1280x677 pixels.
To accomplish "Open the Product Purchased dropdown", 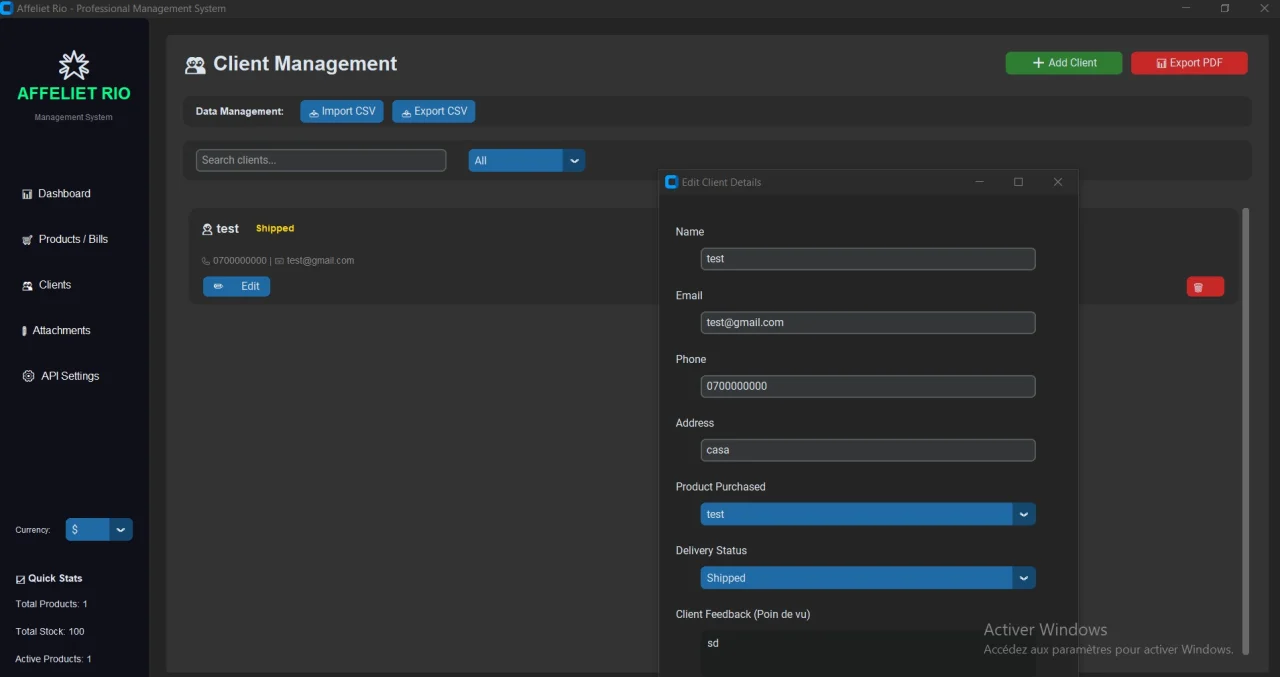I will point(868,515).
